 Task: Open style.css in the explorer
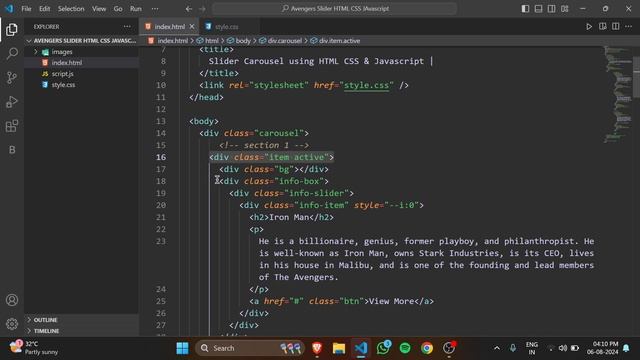[x=63, y=85]
